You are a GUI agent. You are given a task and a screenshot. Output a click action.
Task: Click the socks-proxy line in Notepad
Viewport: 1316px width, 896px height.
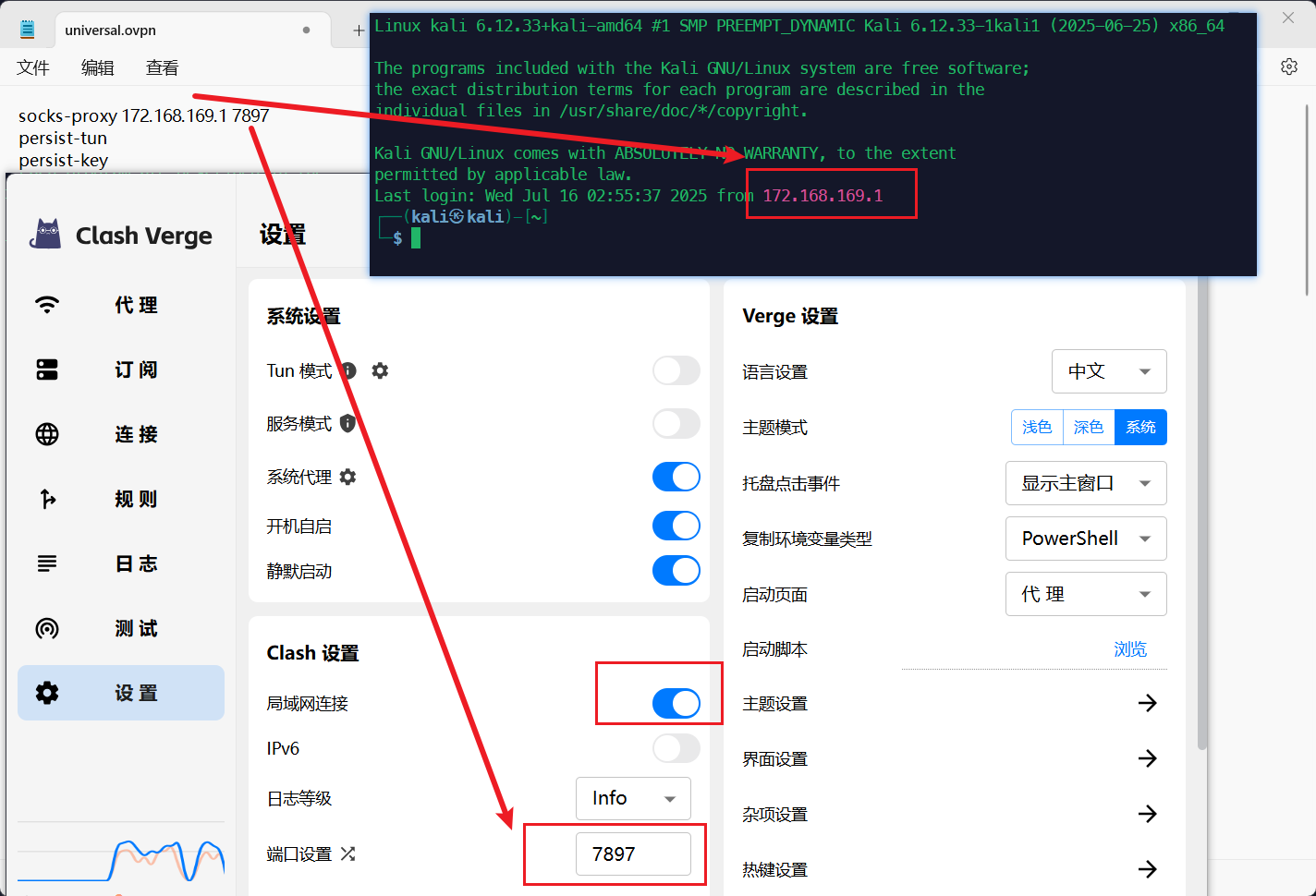pos(144,115)
